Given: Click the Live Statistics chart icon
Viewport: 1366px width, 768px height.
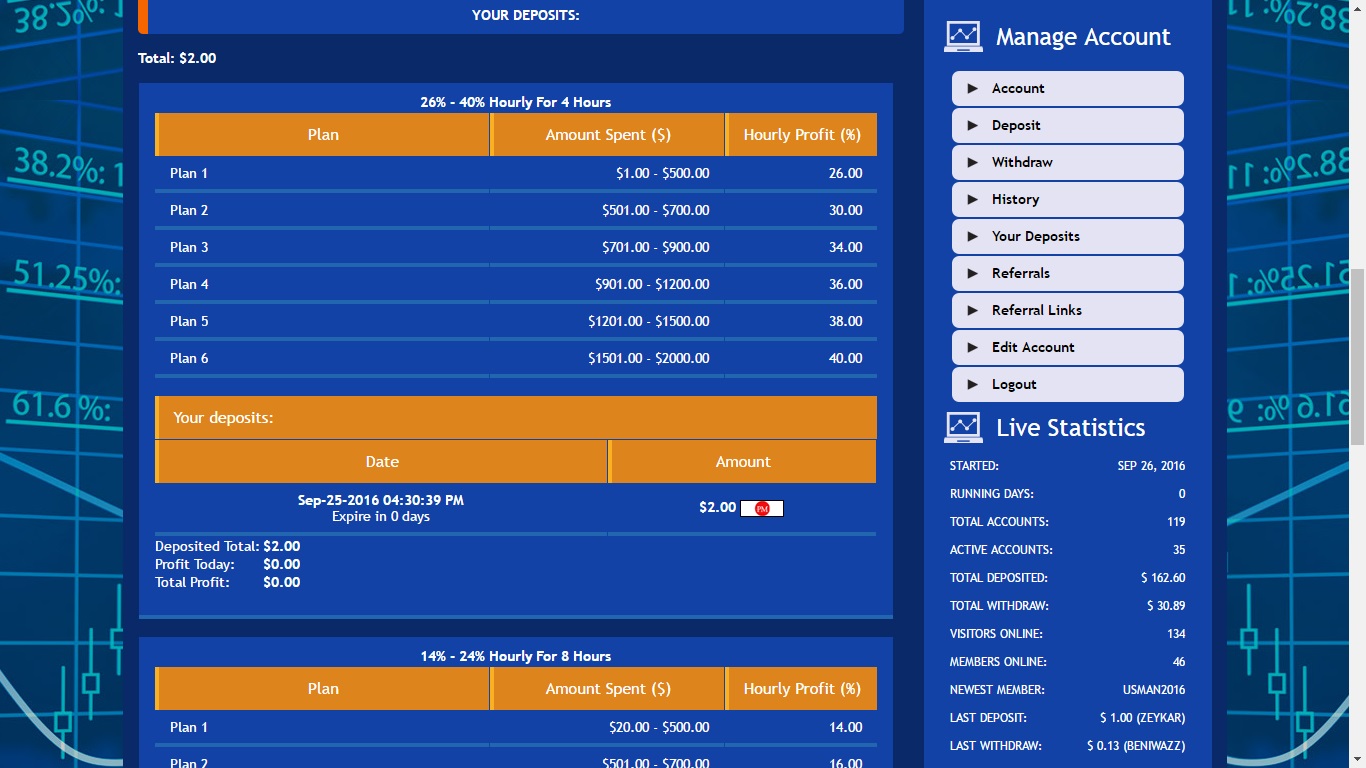Looking at the screenshot, I should (963, 428).
